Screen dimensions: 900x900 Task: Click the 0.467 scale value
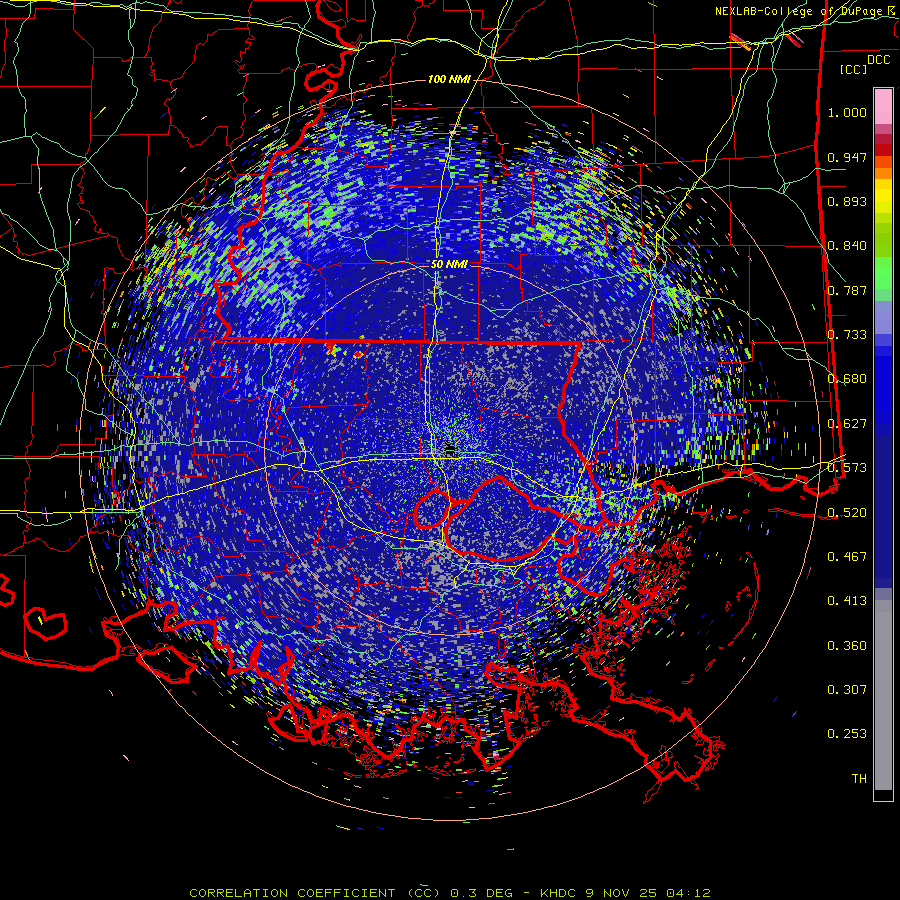click(847, 557)
